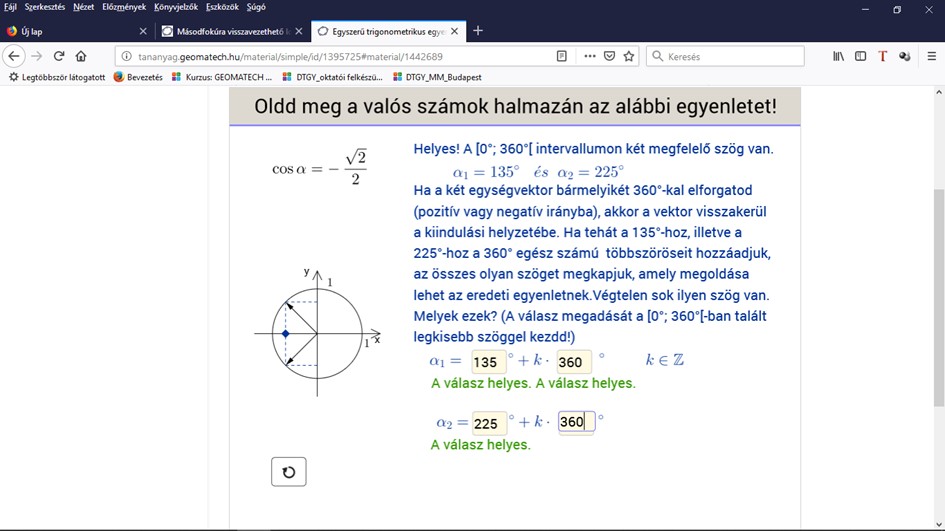Minimize the browser window
Screen dimensions: 945x531
[865, 9]
